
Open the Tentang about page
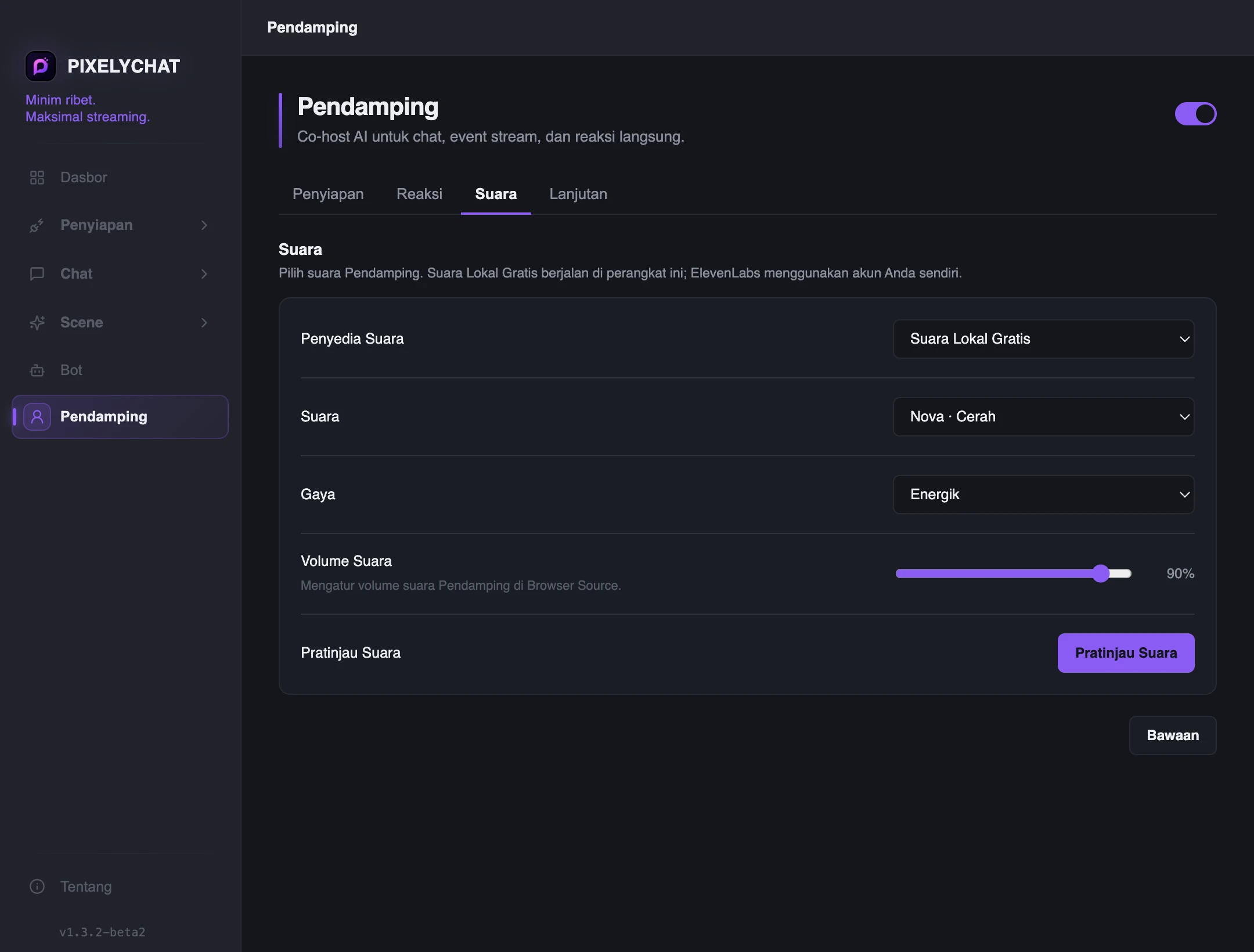(x=120, y=886)
